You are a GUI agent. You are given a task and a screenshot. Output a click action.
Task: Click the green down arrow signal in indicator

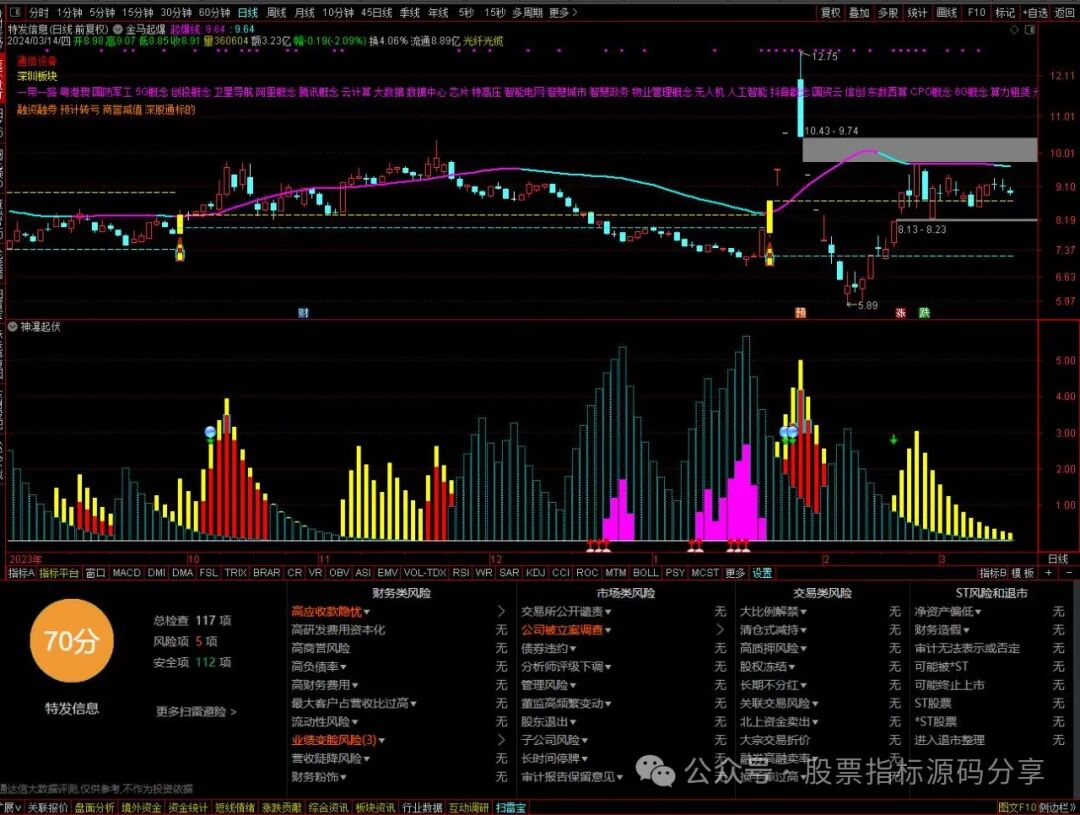893,439
